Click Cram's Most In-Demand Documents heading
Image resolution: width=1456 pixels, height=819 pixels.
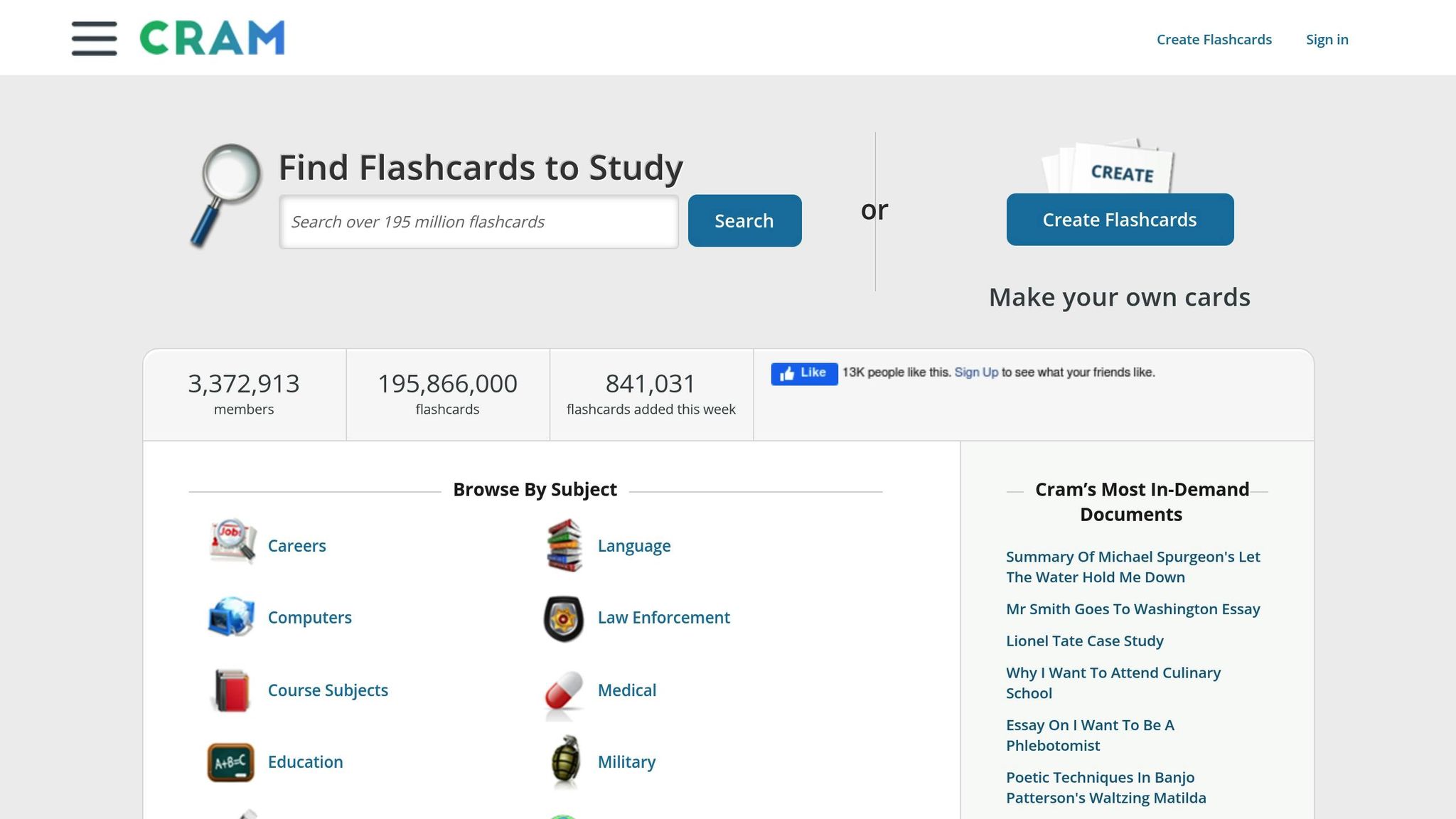pyautogui.click(x=1141, y=502)
